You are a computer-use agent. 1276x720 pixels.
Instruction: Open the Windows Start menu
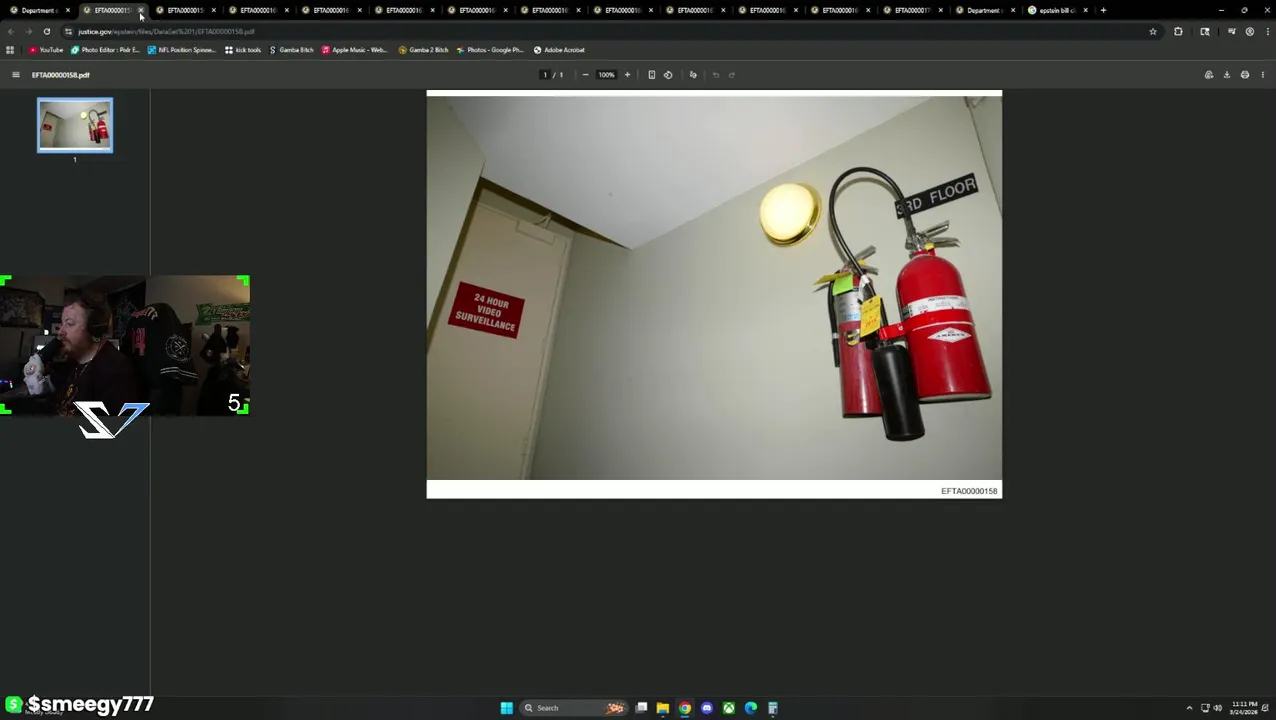tap(507, 708)
